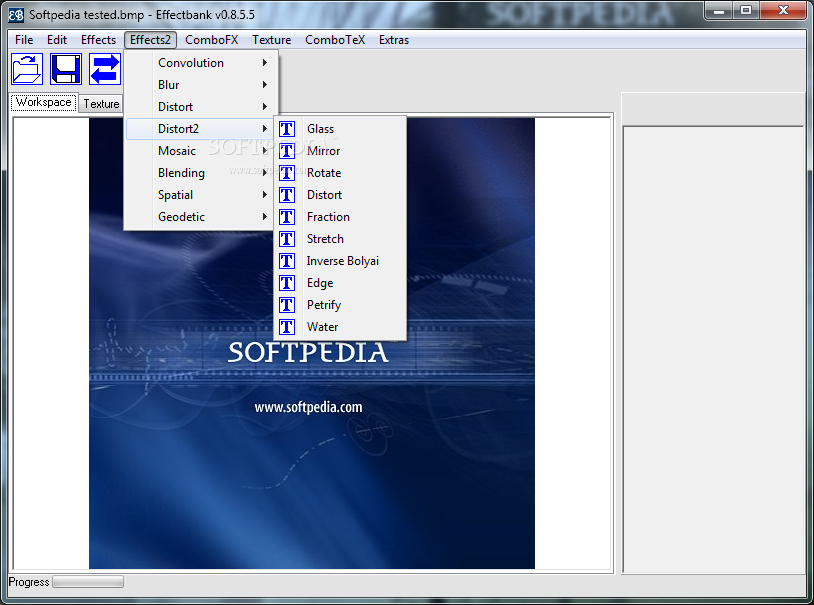This screenshot has width=814, height=605.
Task: Expand the Blur submenu arrow
Action: point(265,85)
